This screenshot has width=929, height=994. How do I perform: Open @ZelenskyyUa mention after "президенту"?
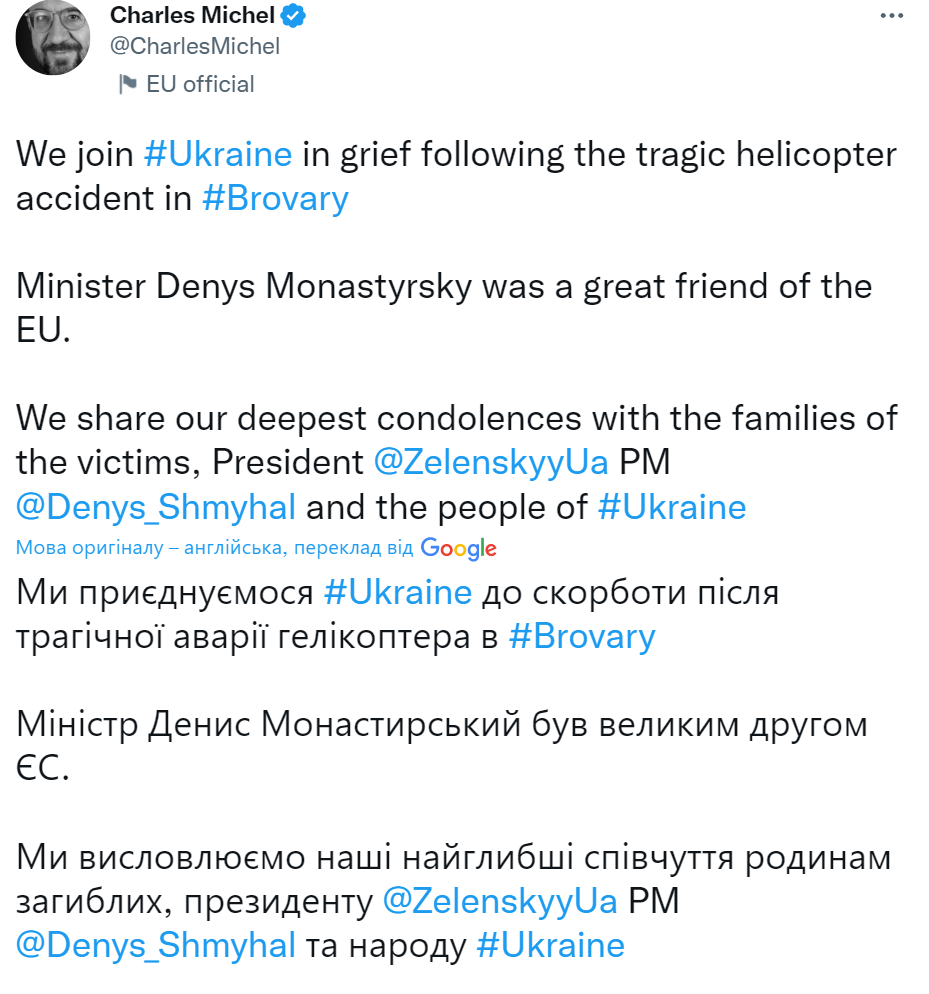500,901
